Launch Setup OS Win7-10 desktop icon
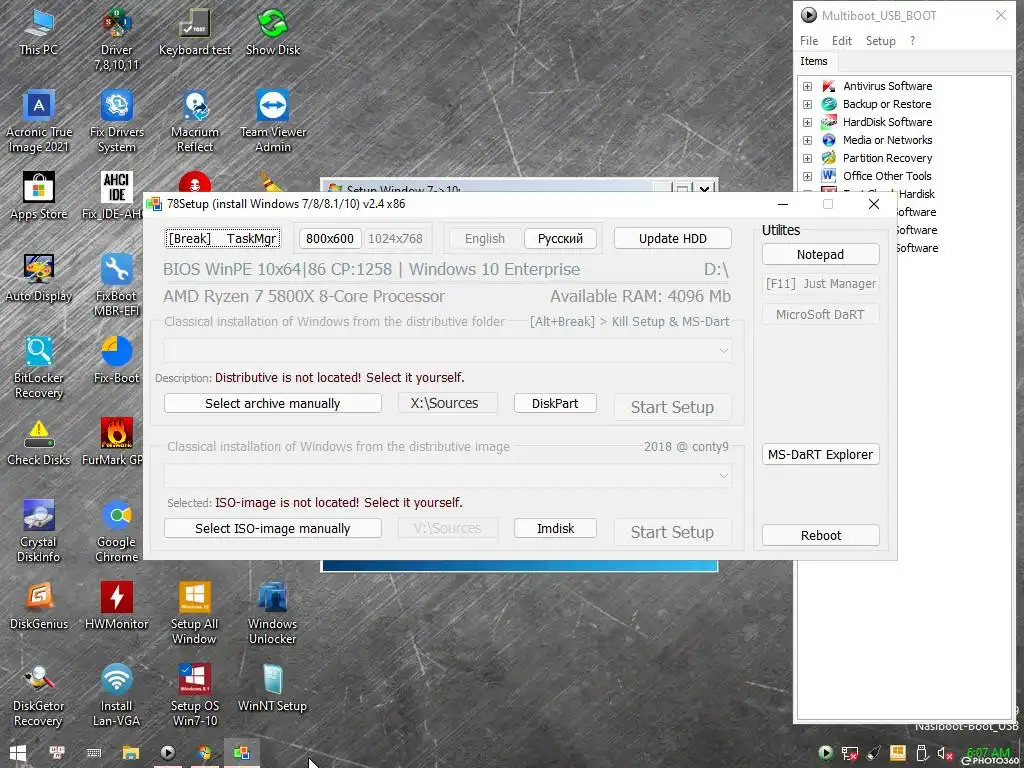Image resolution: width=1024 pixels, height=768 pixels. 195,696
